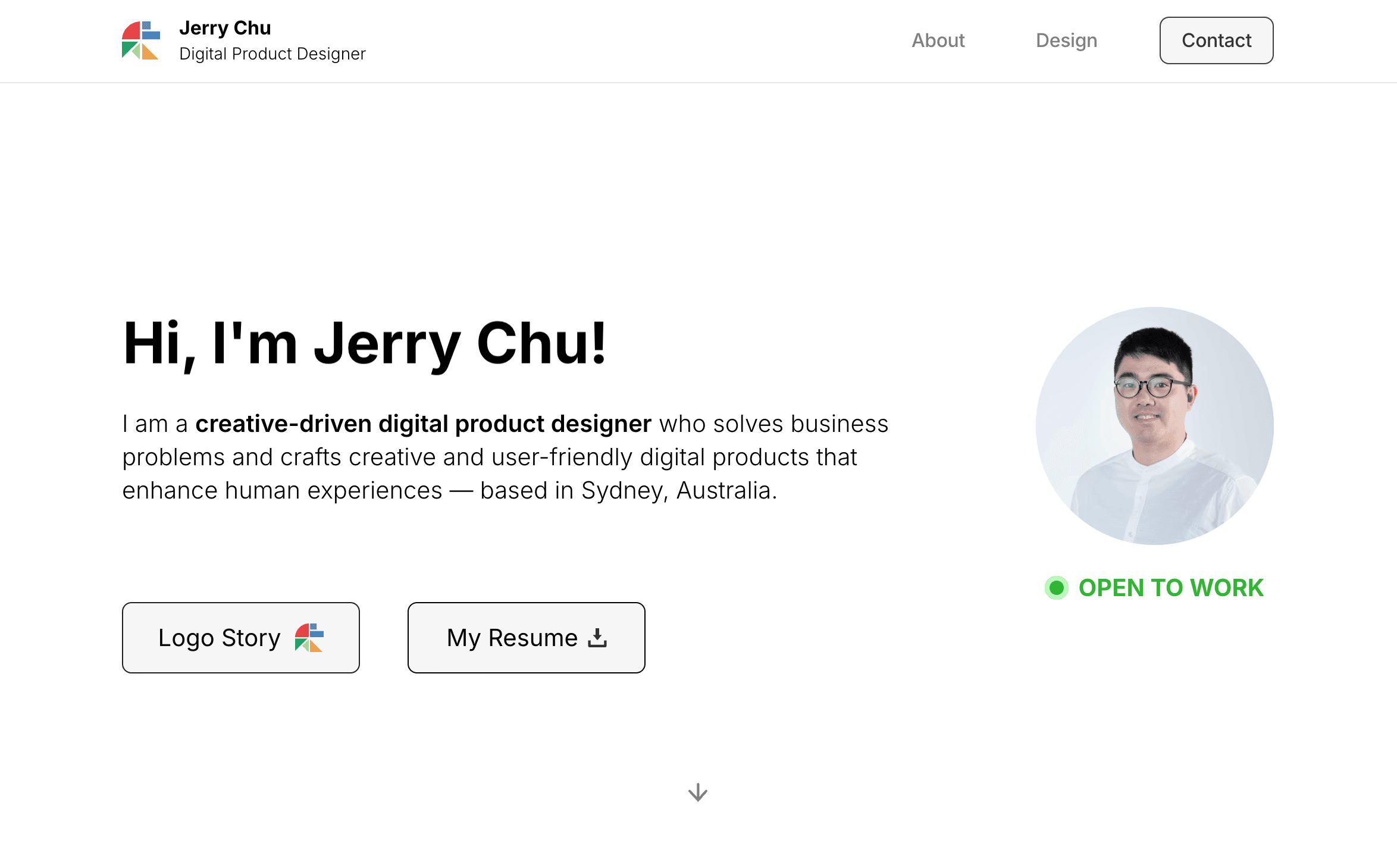This screenshot has height=868, width=1397.
Task: Download via the My Resume button label
Action: (512, 638)
